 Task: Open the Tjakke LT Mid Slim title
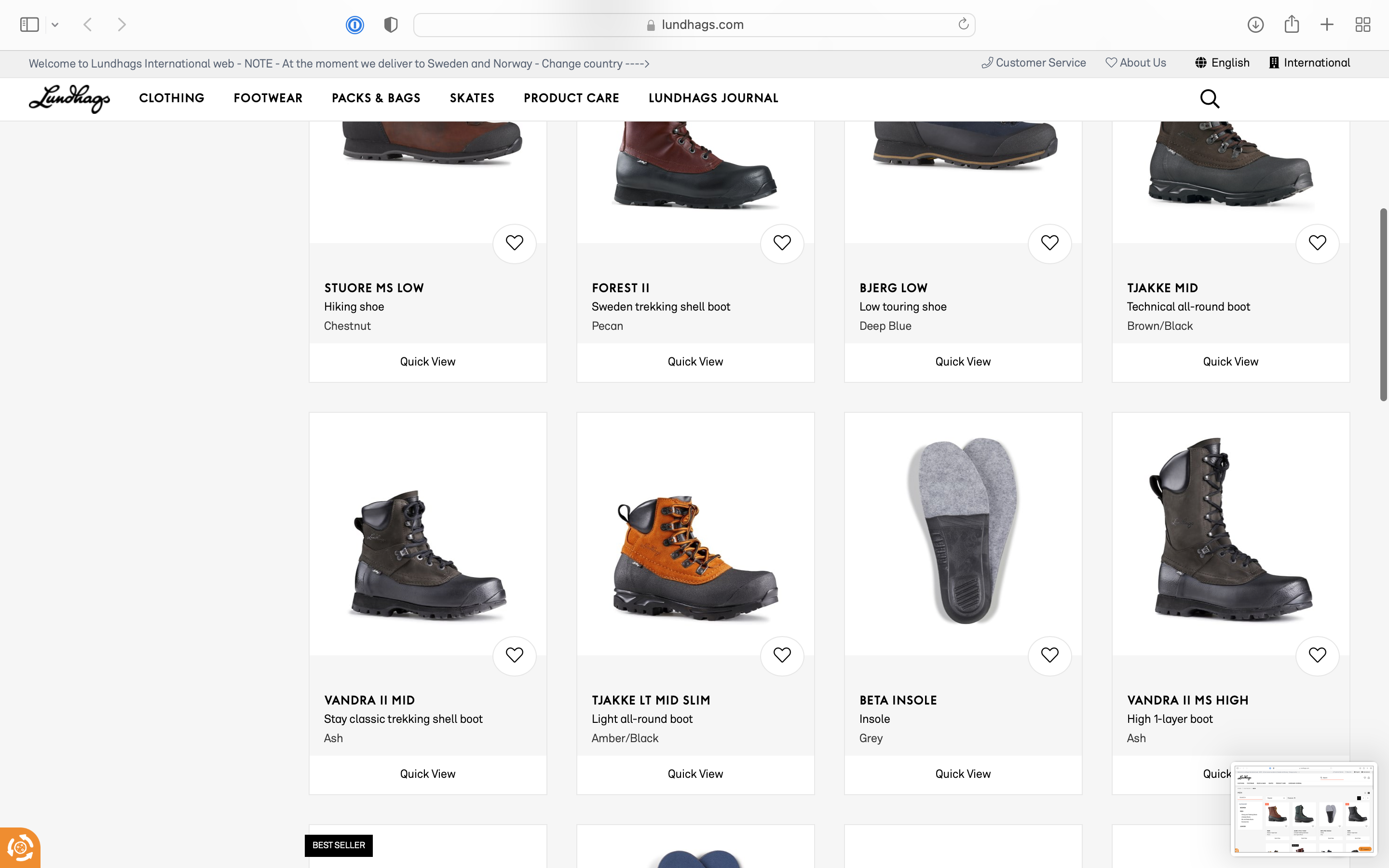(x=651, y=700)
